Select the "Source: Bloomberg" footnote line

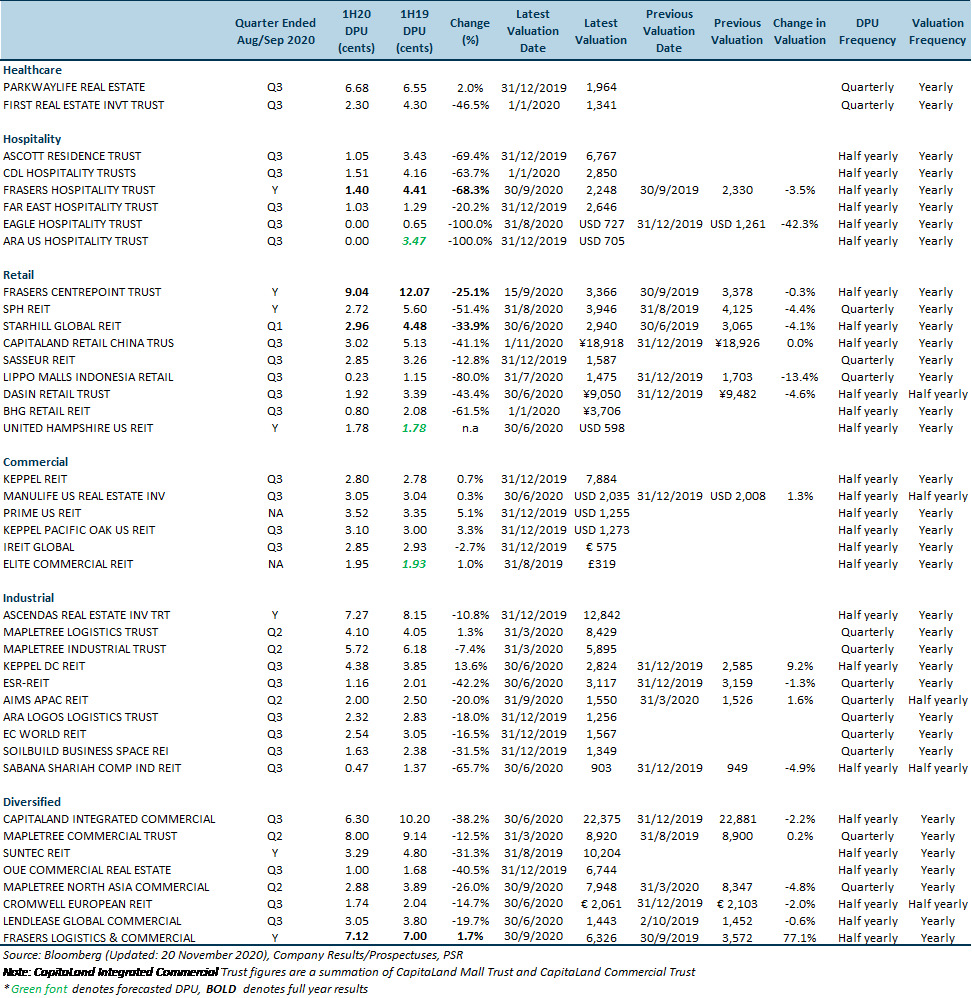233,955
